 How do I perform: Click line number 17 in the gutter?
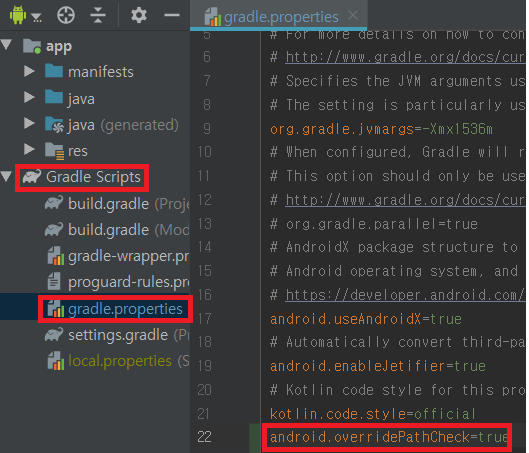(204, 318)
